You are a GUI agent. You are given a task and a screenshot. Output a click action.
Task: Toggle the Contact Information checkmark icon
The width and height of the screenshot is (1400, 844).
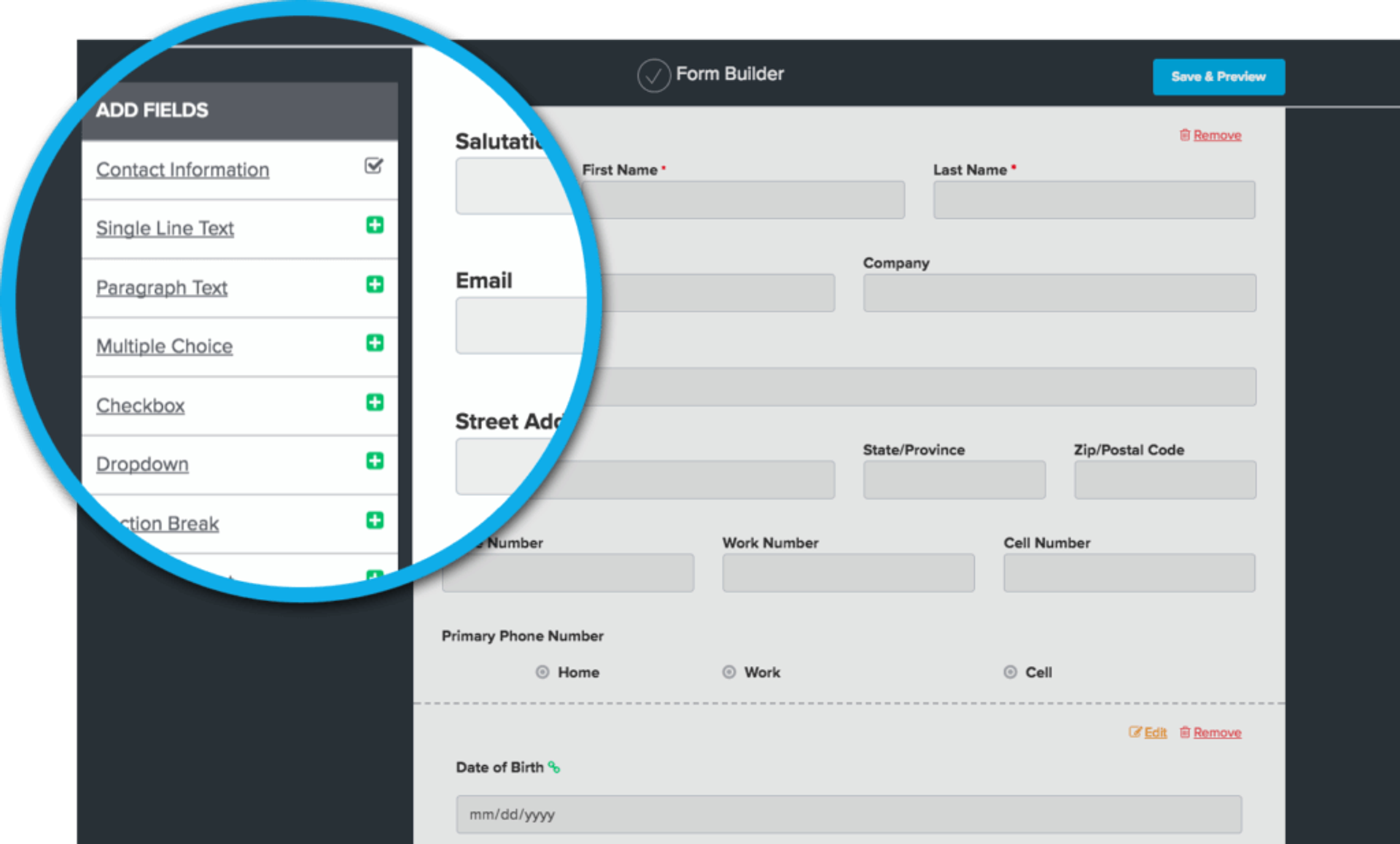click(x=373, y=166)
